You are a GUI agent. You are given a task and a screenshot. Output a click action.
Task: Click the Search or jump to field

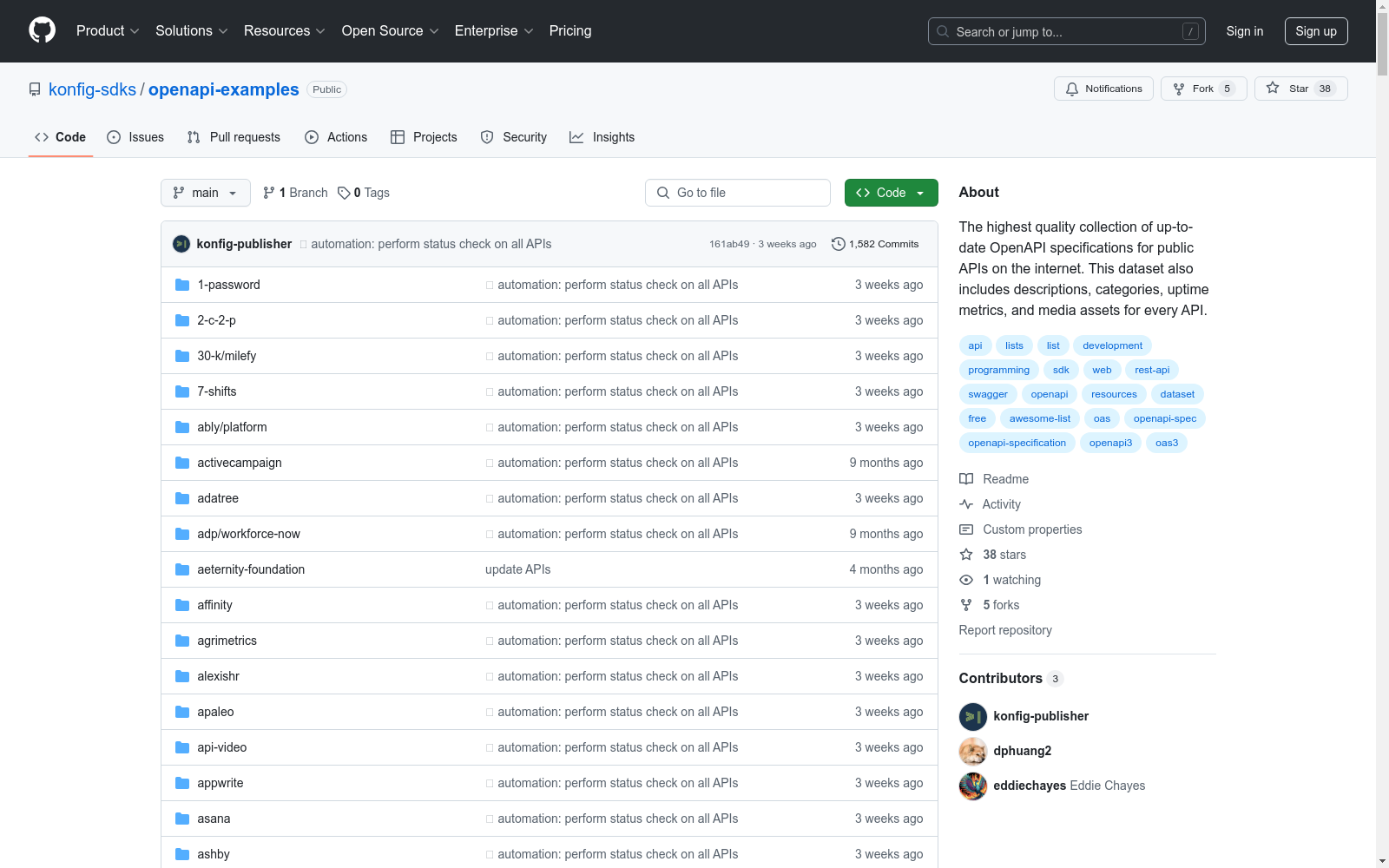1067,31
